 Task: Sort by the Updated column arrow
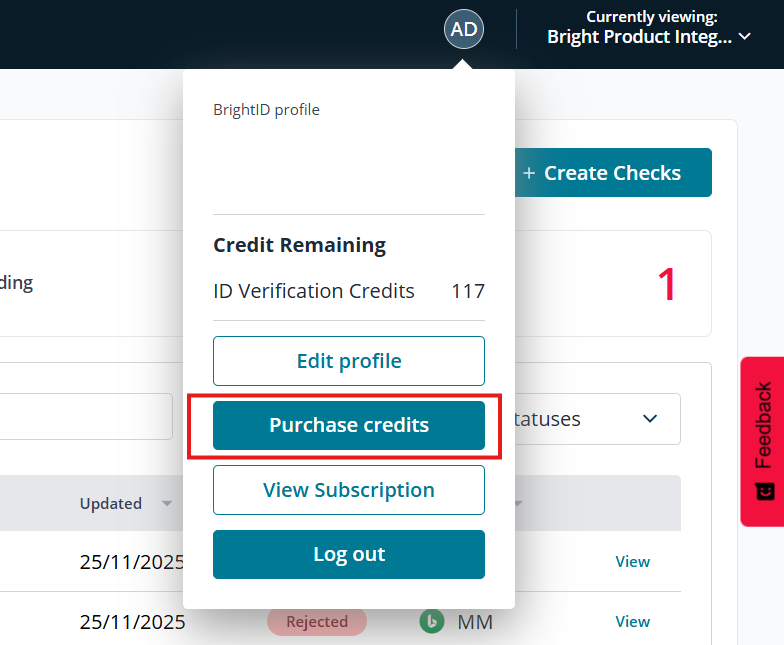(x=167, y=504)
